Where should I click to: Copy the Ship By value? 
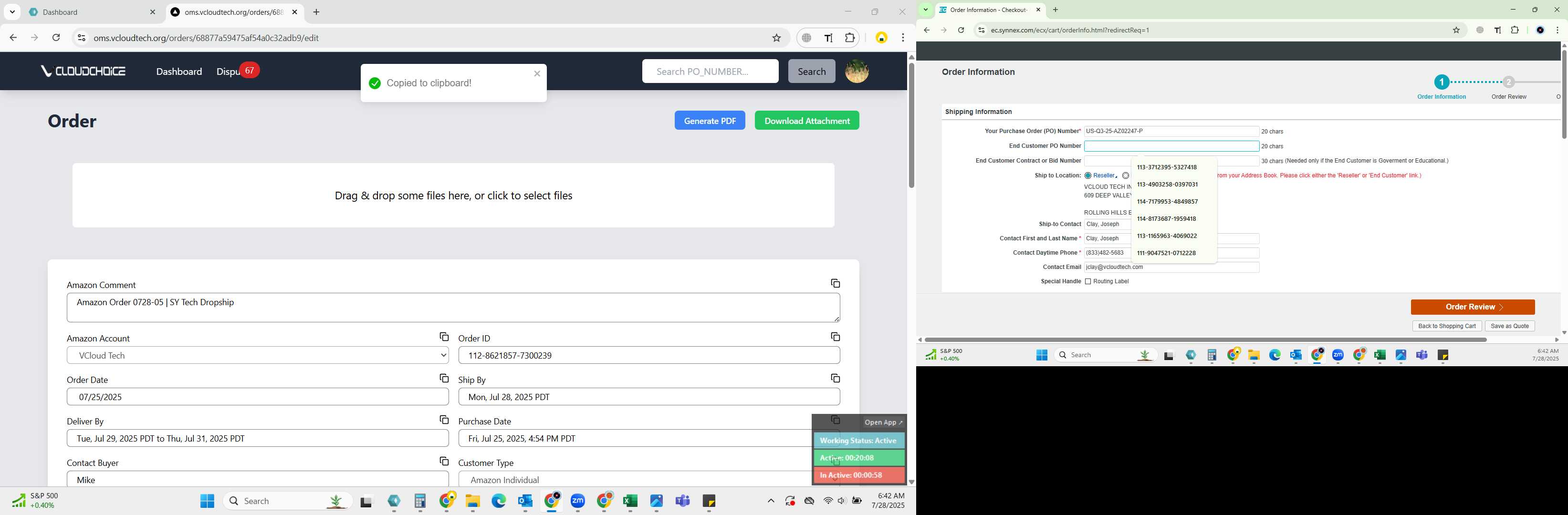[x=835, y=378]
